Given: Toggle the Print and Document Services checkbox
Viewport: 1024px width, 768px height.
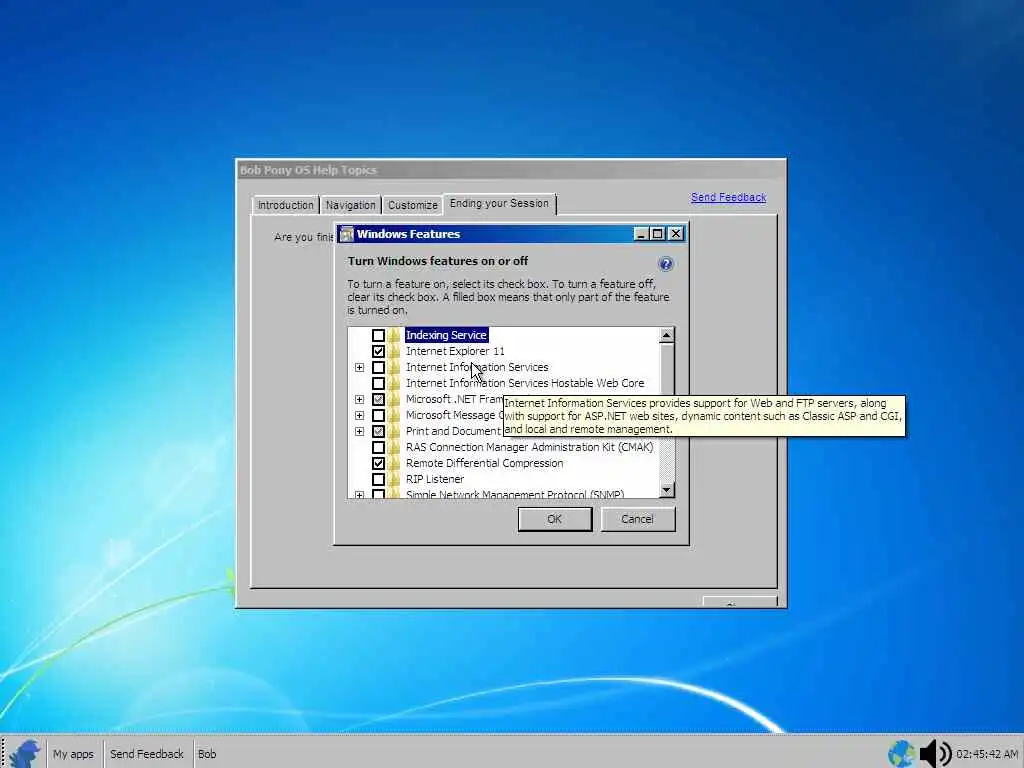Looking at the screenshot, I should pyautogui.click(x=378, y=431).
